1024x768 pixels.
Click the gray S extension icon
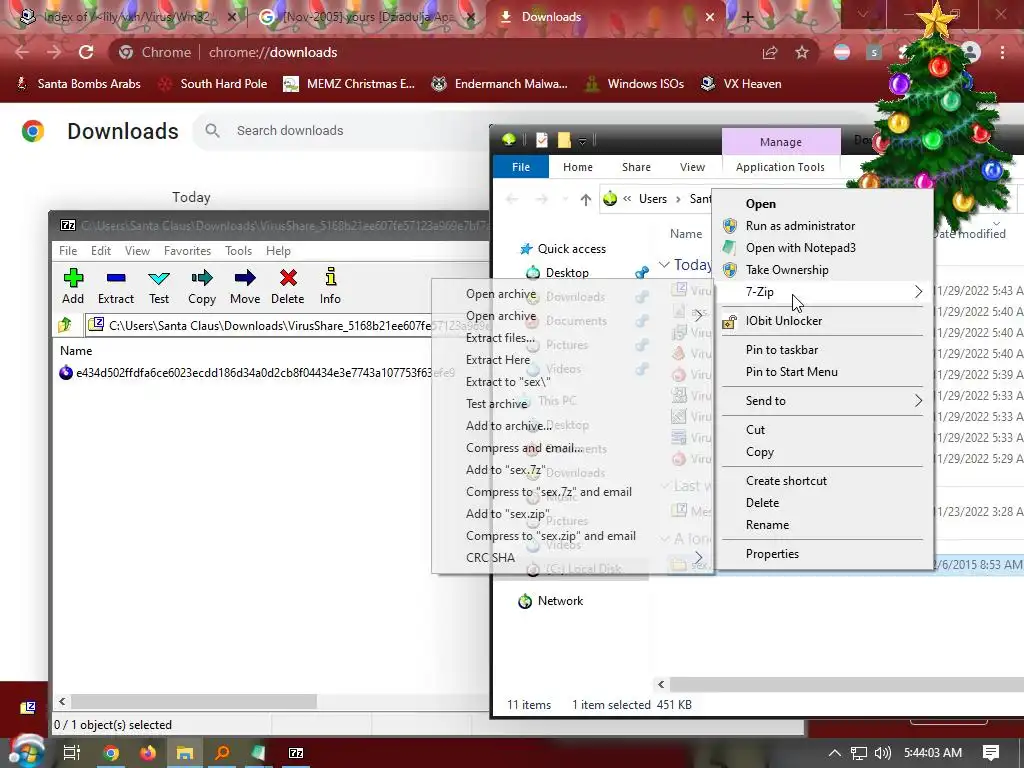pos(874,52)
